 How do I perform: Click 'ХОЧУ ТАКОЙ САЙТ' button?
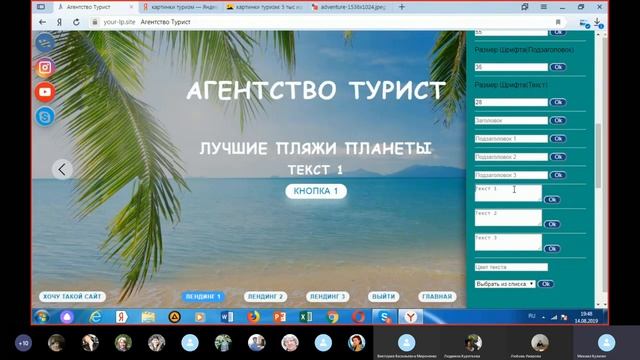72,297
